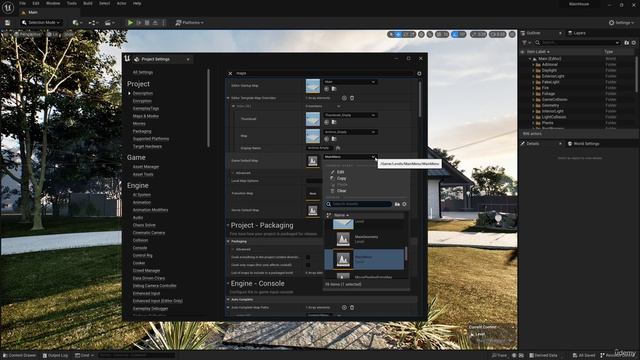This screenshot has width=640, height=360.
Task: Open Packaging project settings category
Action: [x=142, y=131]
